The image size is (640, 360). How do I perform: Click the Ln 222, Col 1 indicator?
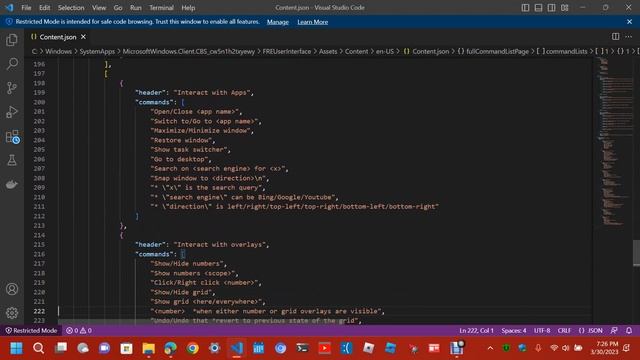click(476, 330)
